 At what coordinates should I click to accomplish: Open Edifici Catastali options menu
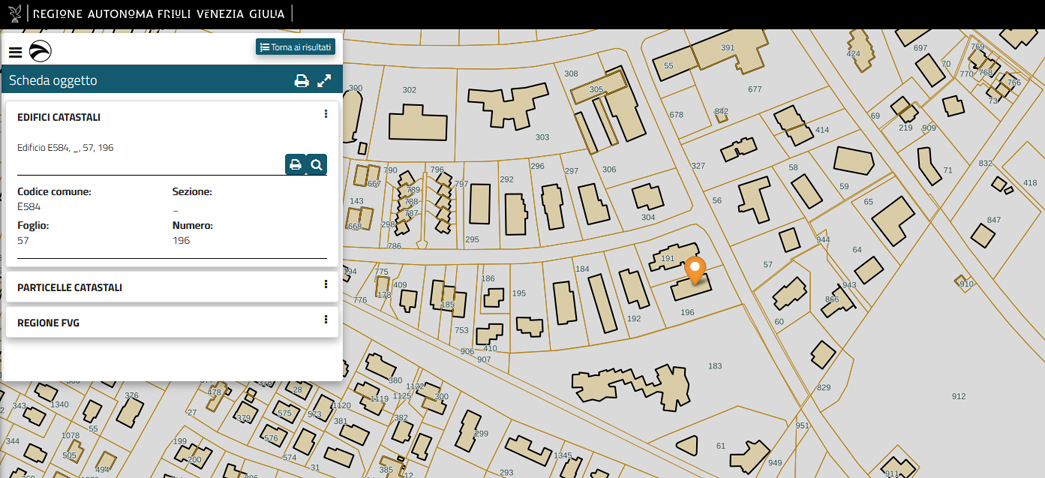[326, 115]
